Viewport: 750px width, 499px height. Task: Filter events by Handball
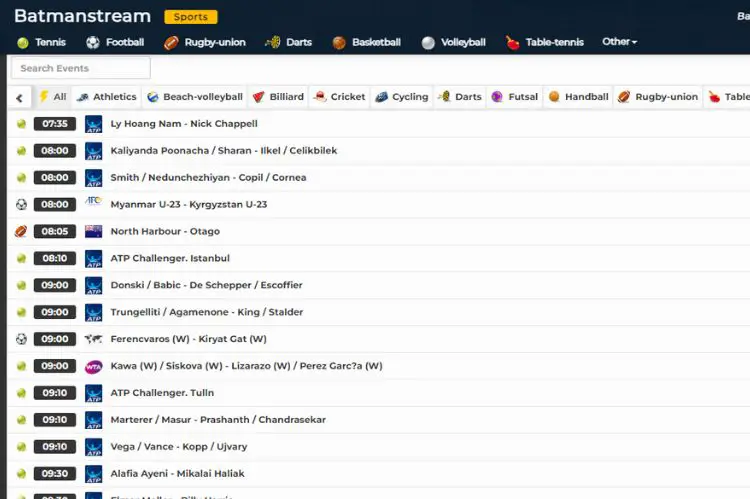tap(579, 97)
